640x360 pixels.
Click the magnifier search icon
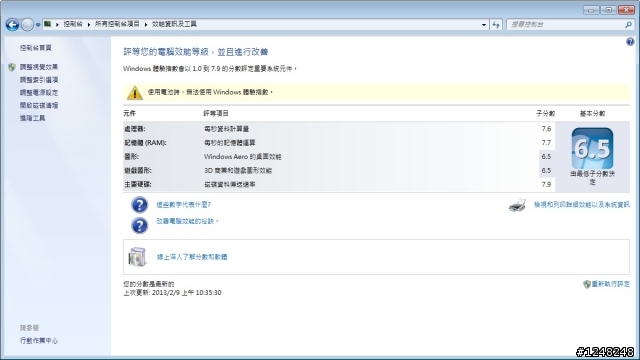coord(629,25)
